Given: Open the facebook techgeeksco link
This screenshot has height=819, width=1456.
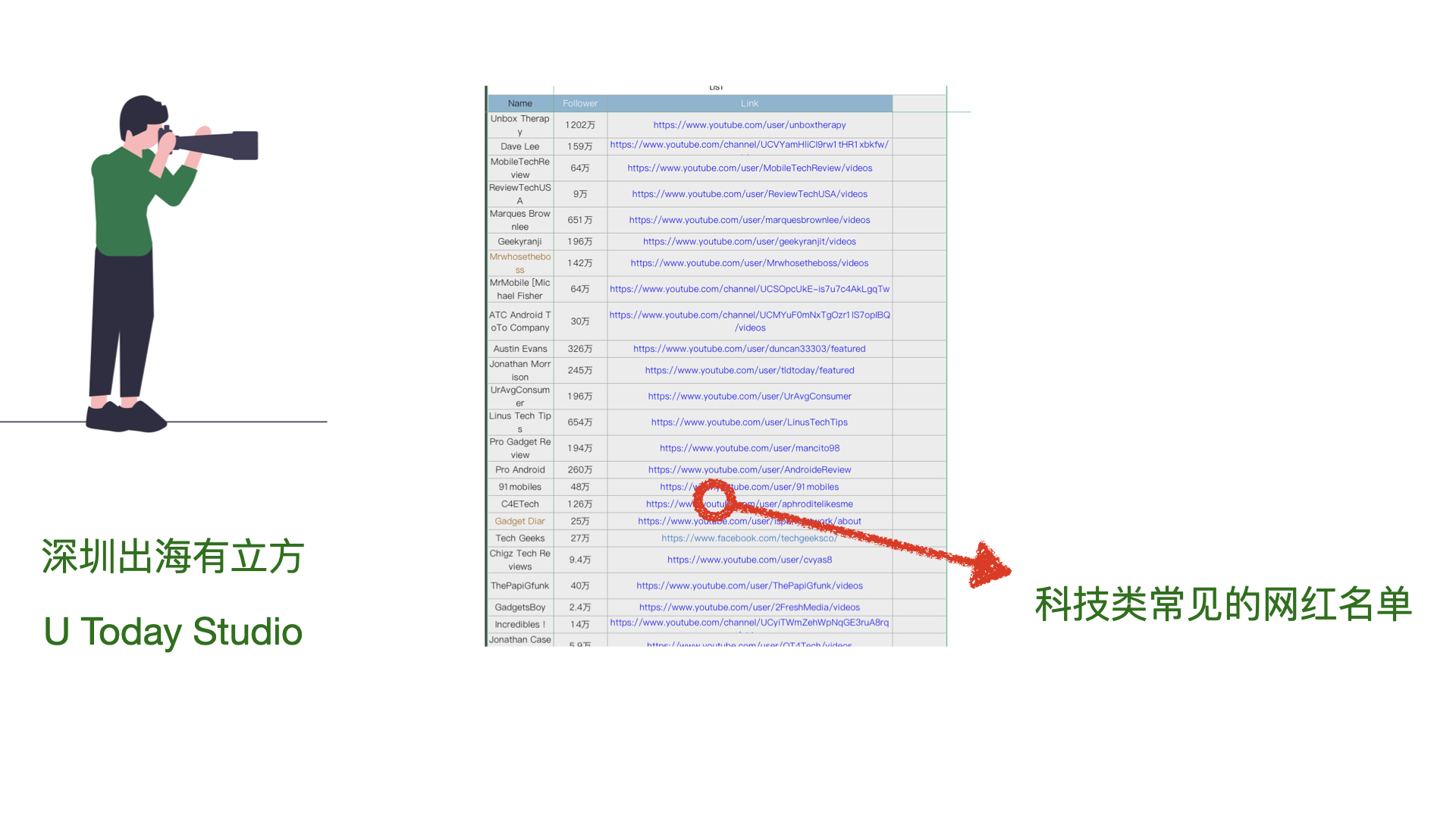Looking at the screenshot, I should [x=749, y=538].
